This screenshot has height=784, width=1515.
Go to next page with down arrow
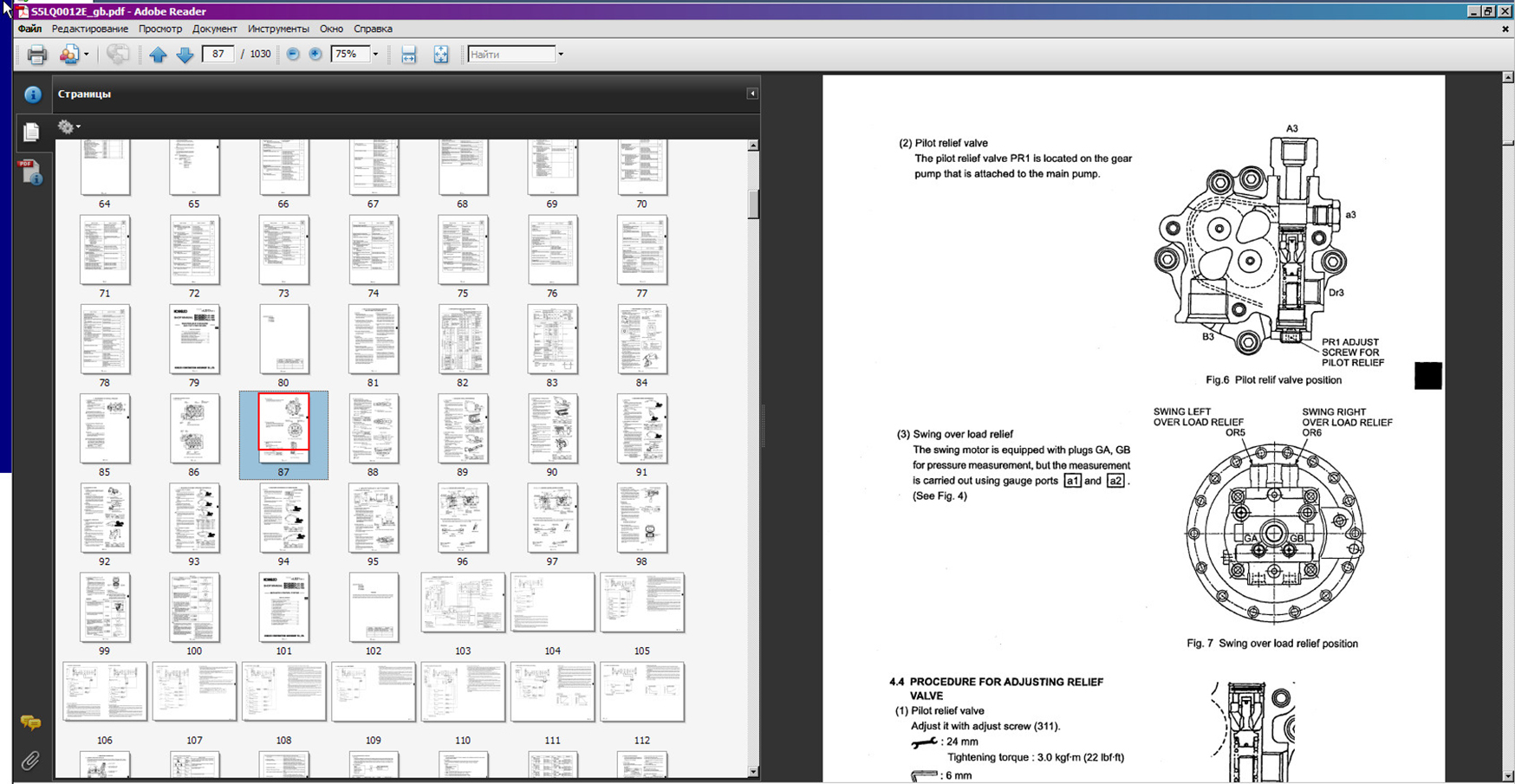coord(185,55)
